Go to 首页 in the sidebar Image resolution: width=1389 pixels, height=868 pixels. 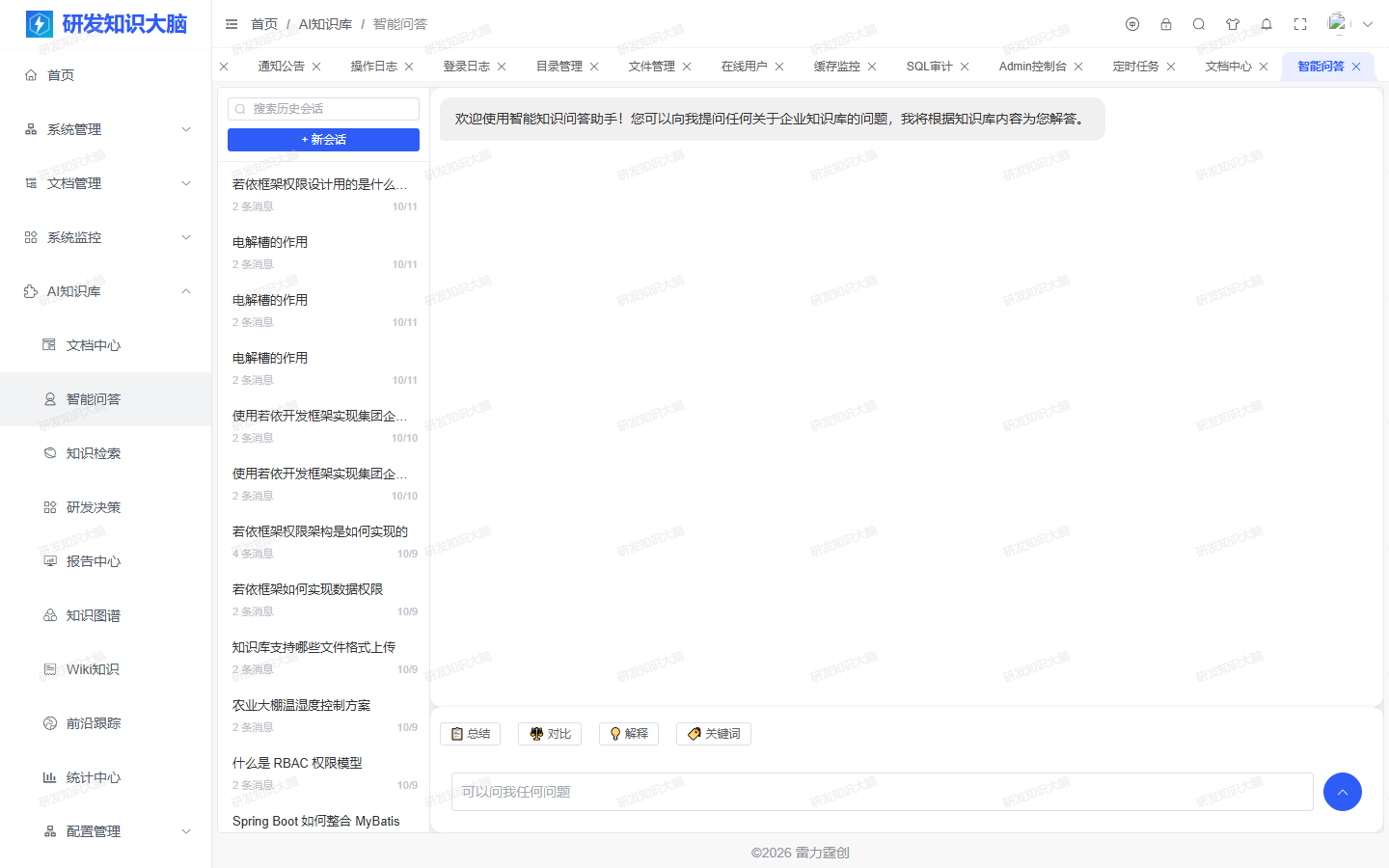click(105, 75)
